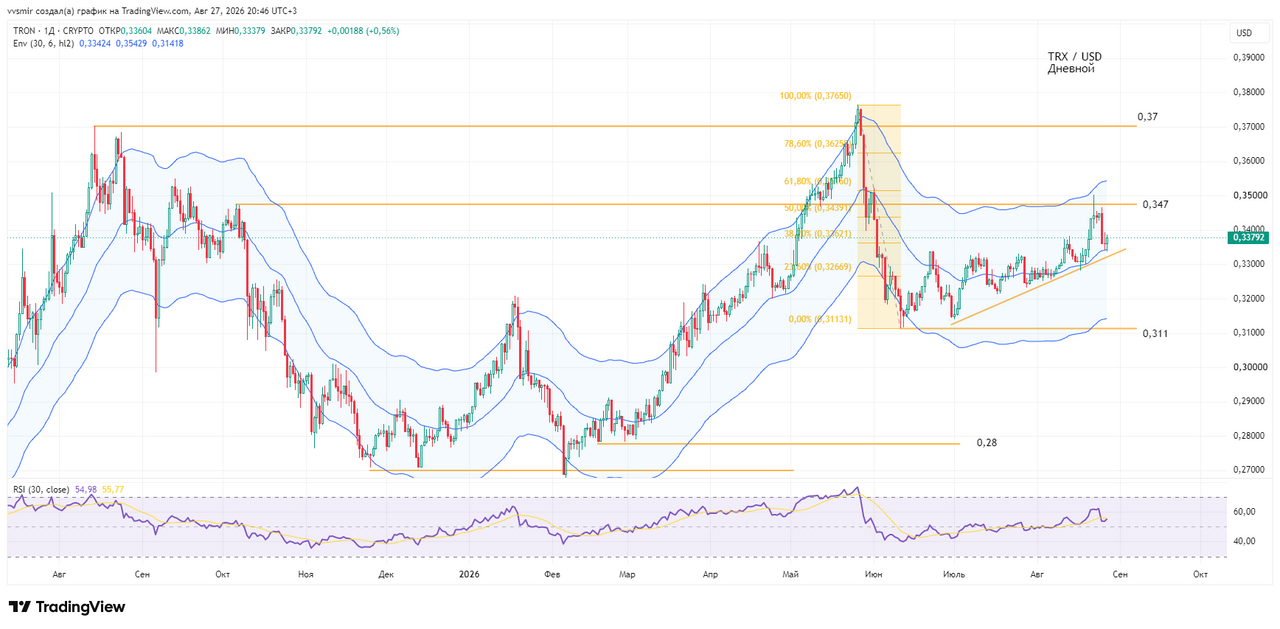Click the 0,38000 price axis label
This screenshot has width=1280, height=629.
point(1249,92)
